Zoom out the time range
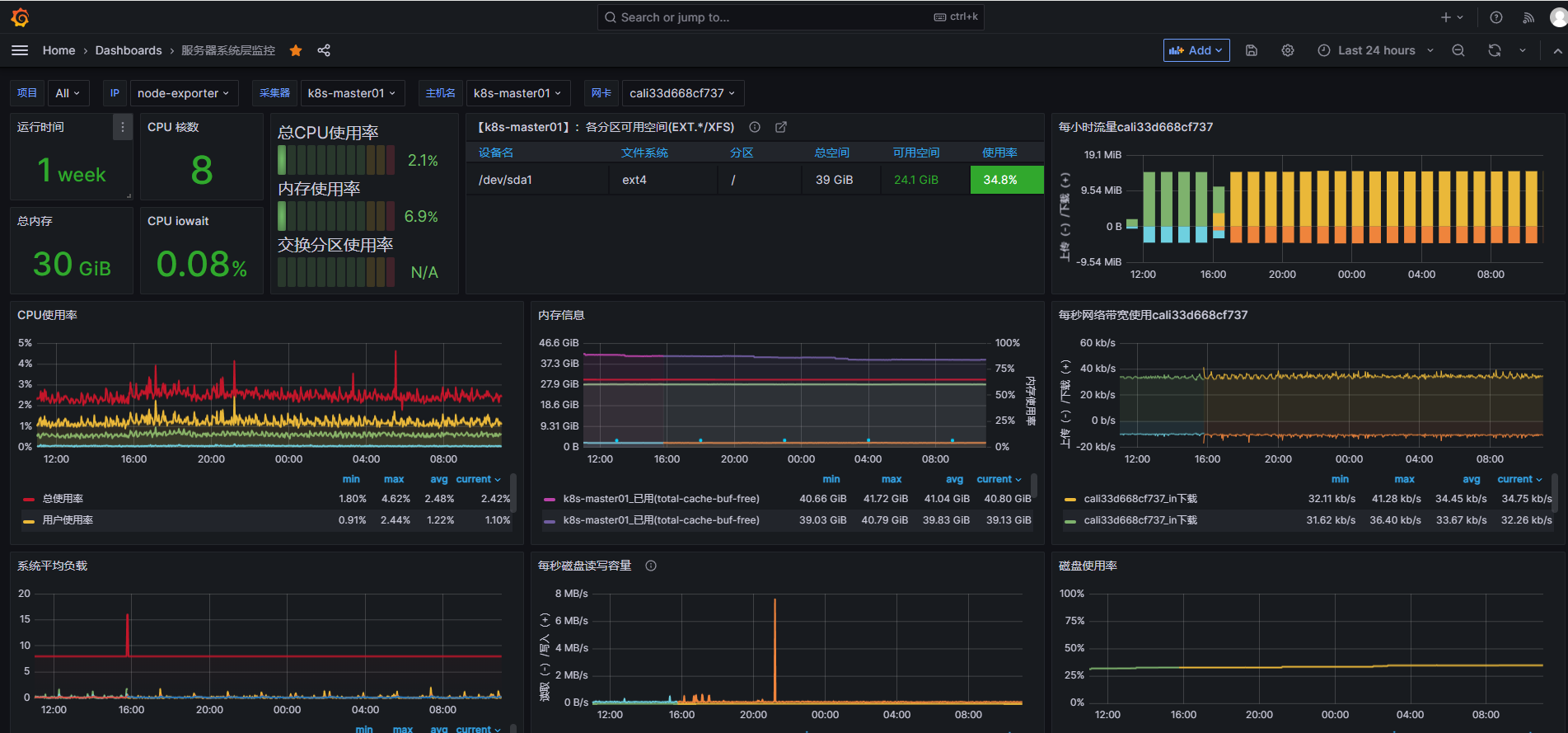The width and height of the screenshot is (1568, 733). [1458, 50]
